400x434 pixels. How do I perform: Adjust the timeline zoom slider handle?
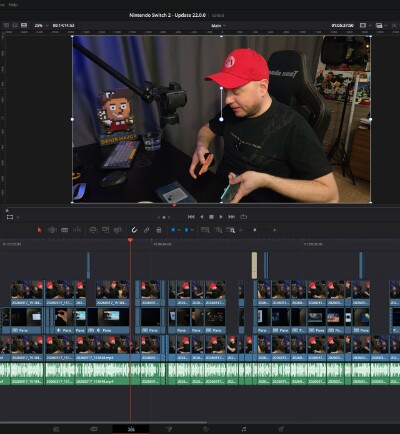(255, 230)
